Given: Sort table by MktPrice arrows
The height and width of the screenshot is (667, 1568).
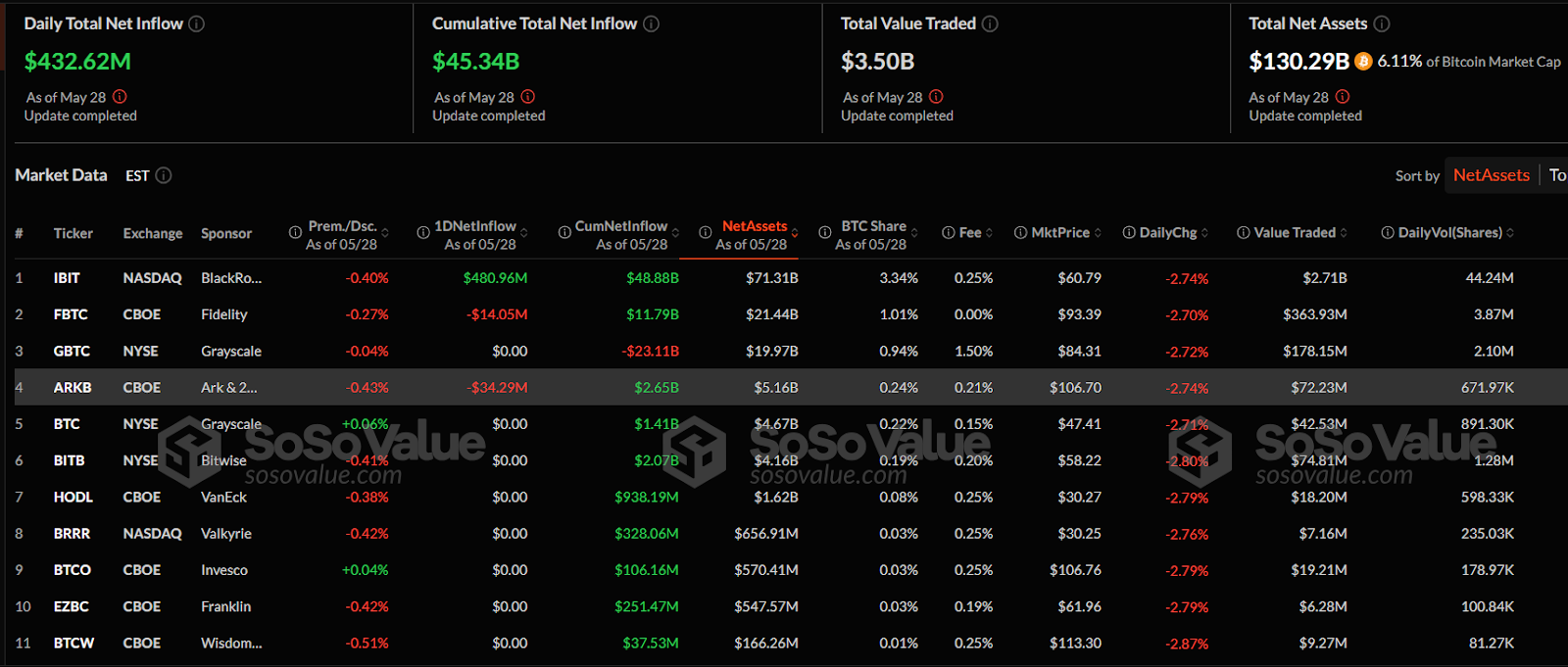Looking at the screenshot, I should click(1098, 233).
